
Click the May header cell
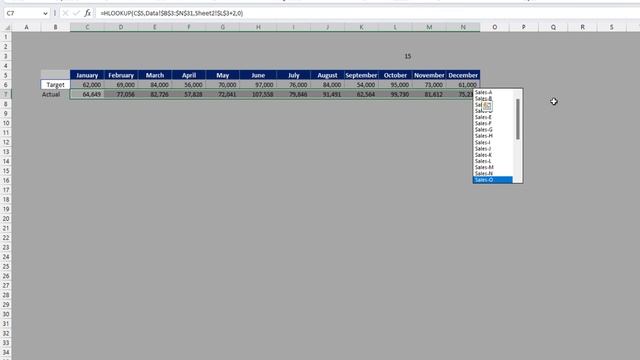[222, 75]
